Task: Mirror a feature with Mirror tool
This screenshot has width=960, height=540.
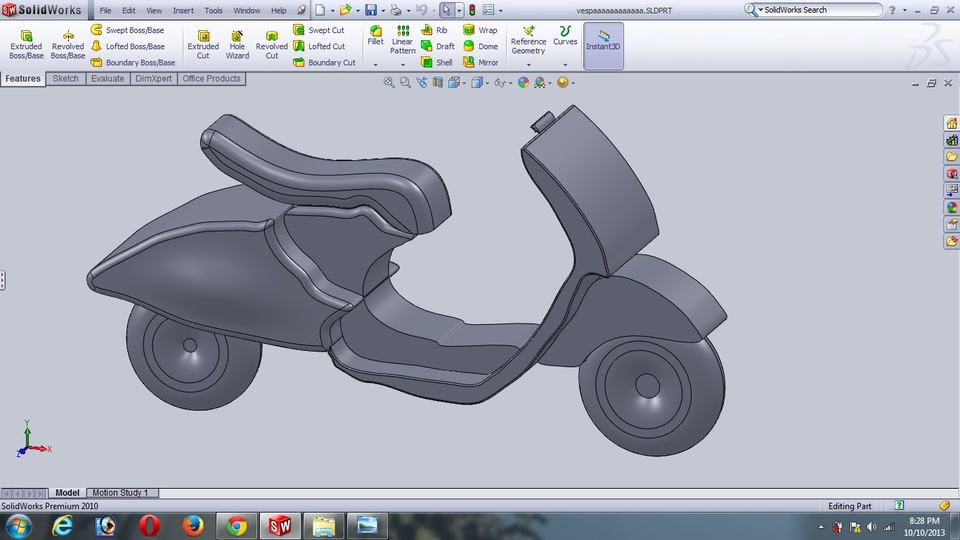Action: pos(480,62)
